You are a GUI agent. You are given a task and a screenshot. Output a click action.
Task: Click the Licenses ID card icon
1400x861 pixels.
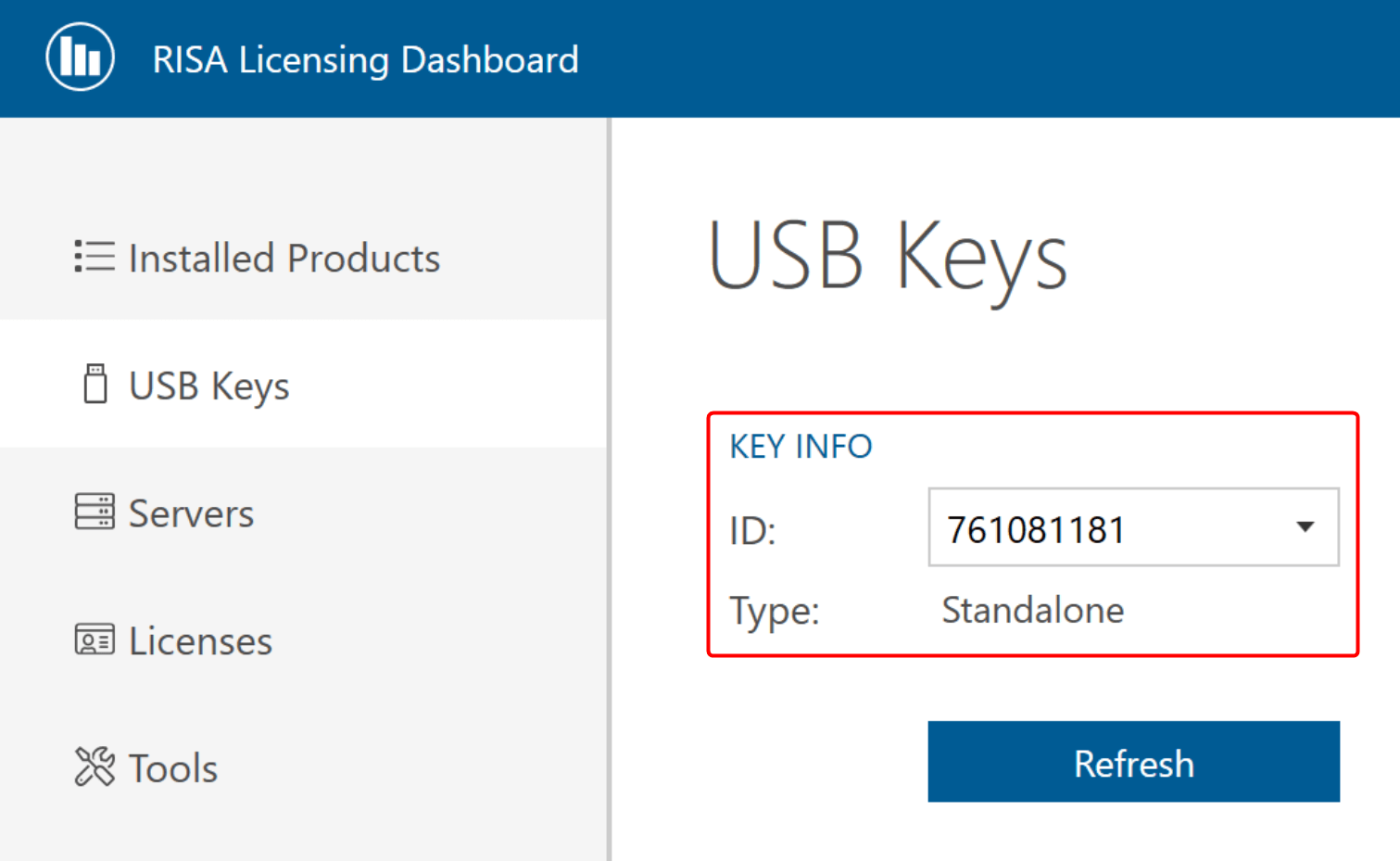(x=95, y=639)
